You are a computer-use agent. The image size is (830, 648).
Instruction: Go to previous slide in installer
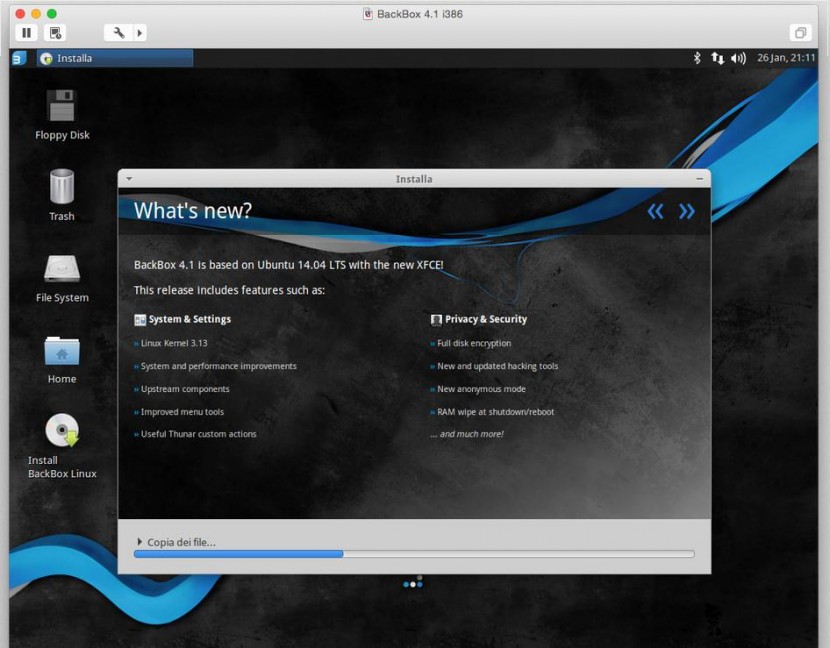pos(655,211)
